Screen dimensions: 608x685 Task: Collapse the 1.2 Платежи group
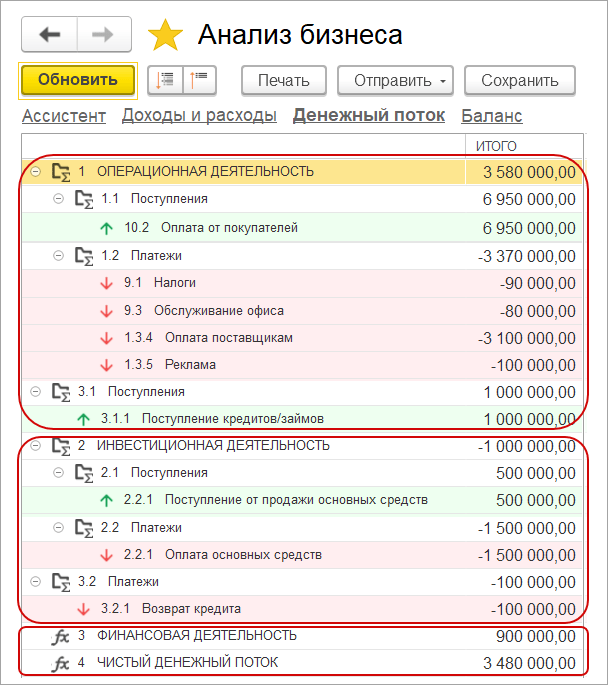pyautogui.click(x=58, y=256)
